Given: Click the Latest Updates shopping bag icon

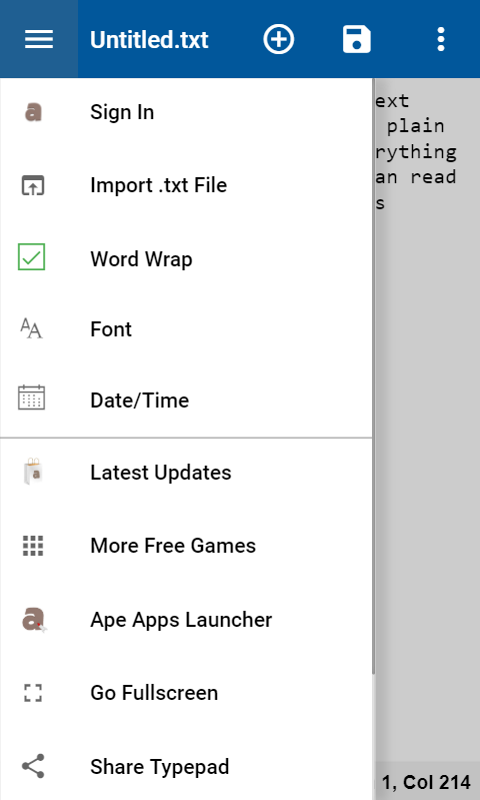Looking at the screenshot, I should pos(33,471).
